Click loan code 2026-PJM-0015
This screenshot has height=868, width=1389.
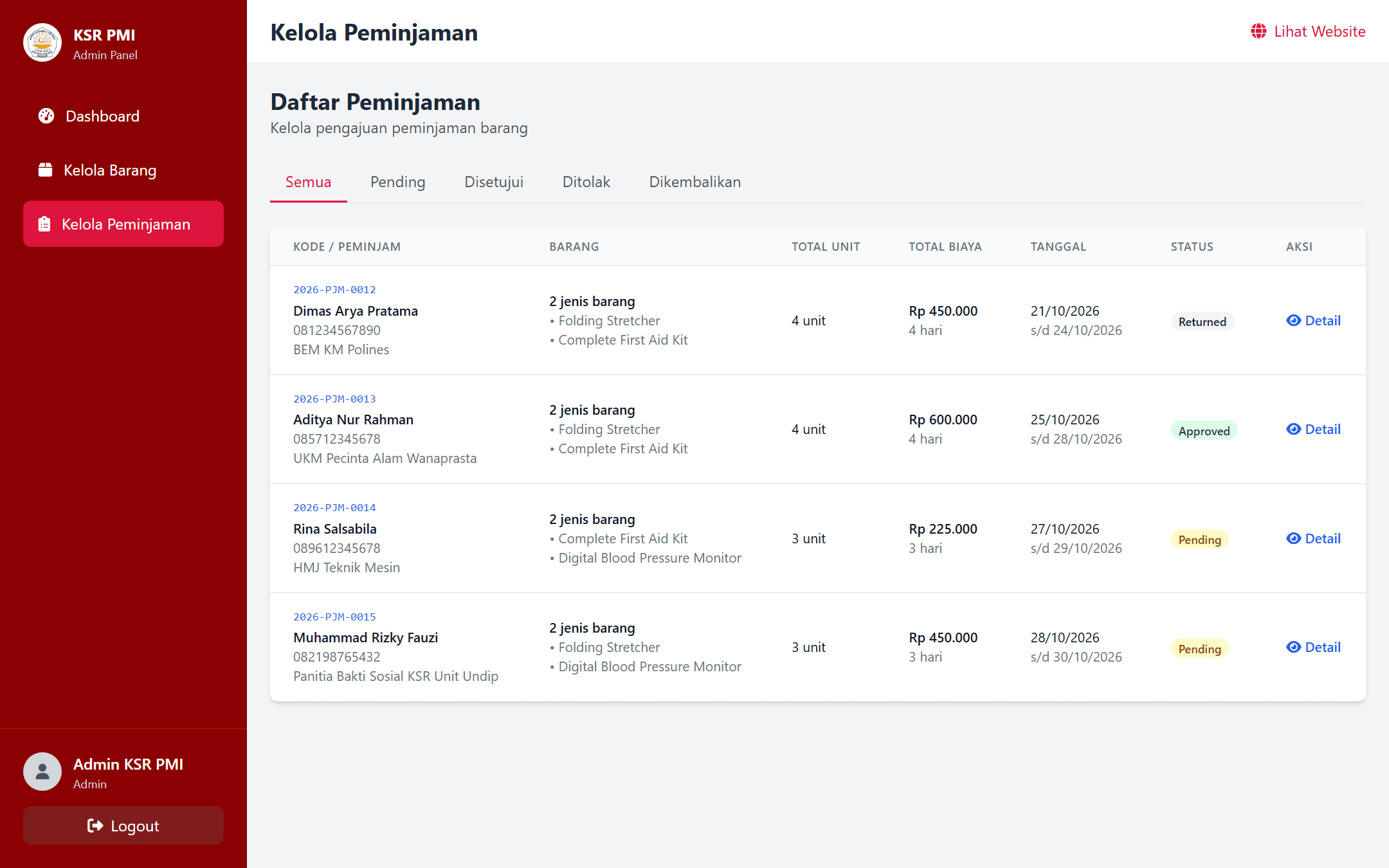(x=334, y=617)
